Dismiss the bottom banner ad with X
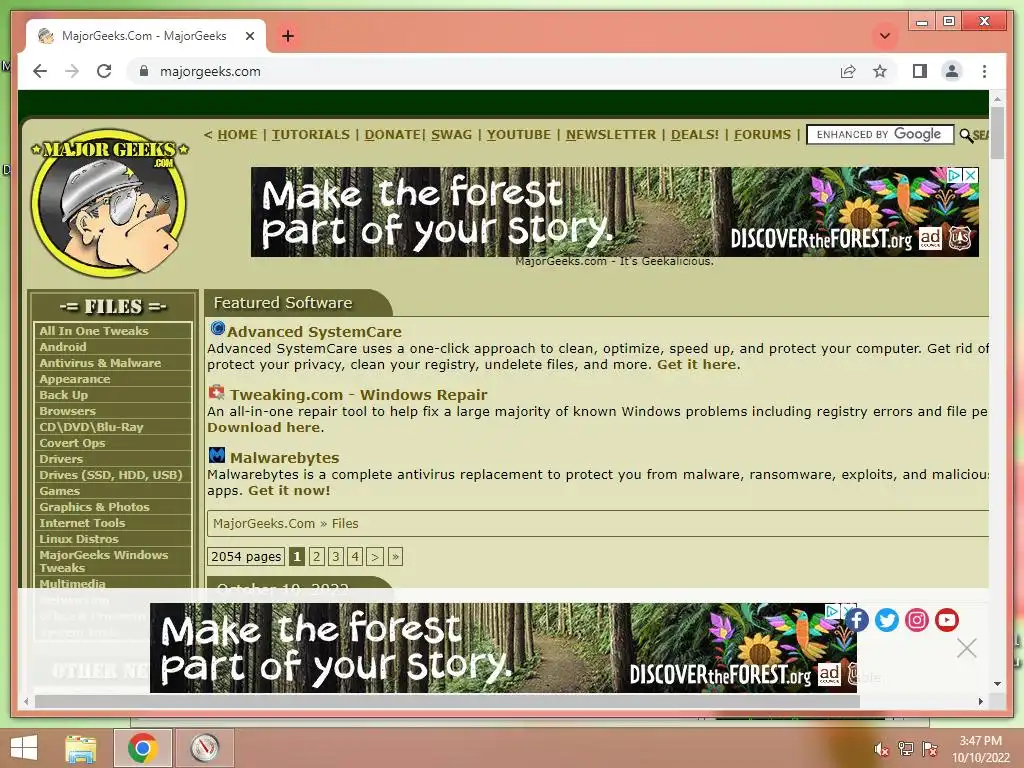Screen dimensions: 1024x768 967,648
